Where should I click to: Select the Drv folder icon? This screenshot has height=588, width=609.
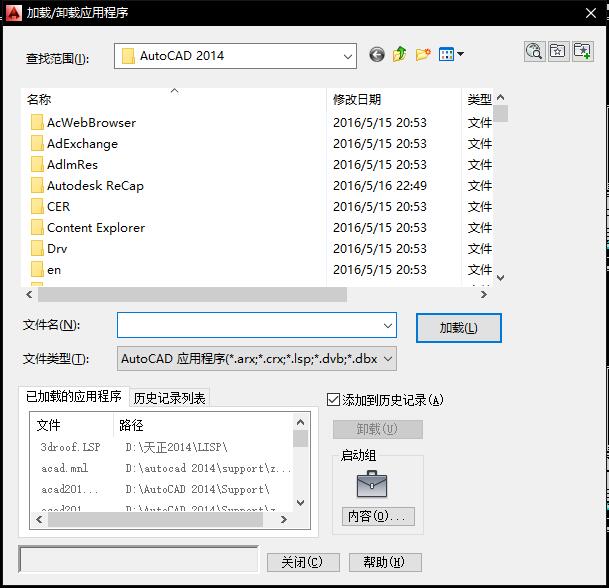[37, 248]
